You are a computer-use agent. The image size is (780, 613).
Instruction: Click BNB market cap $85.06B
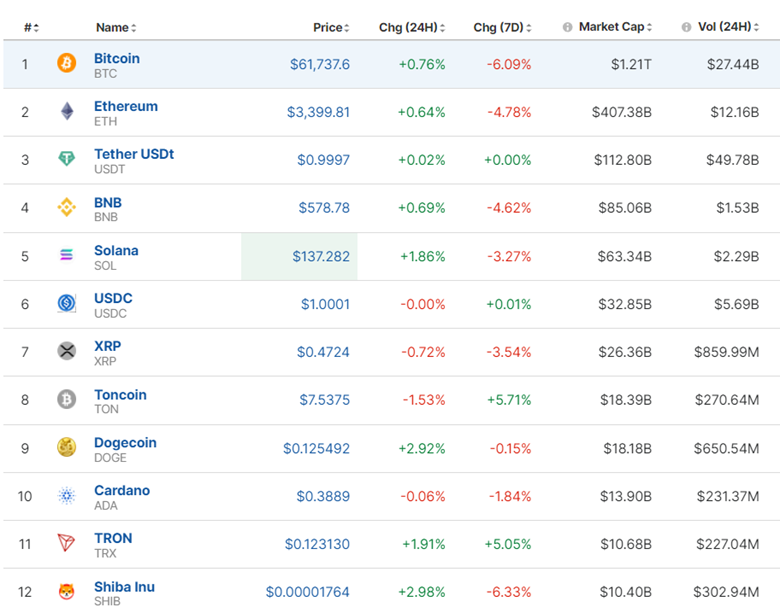(625, 207)
